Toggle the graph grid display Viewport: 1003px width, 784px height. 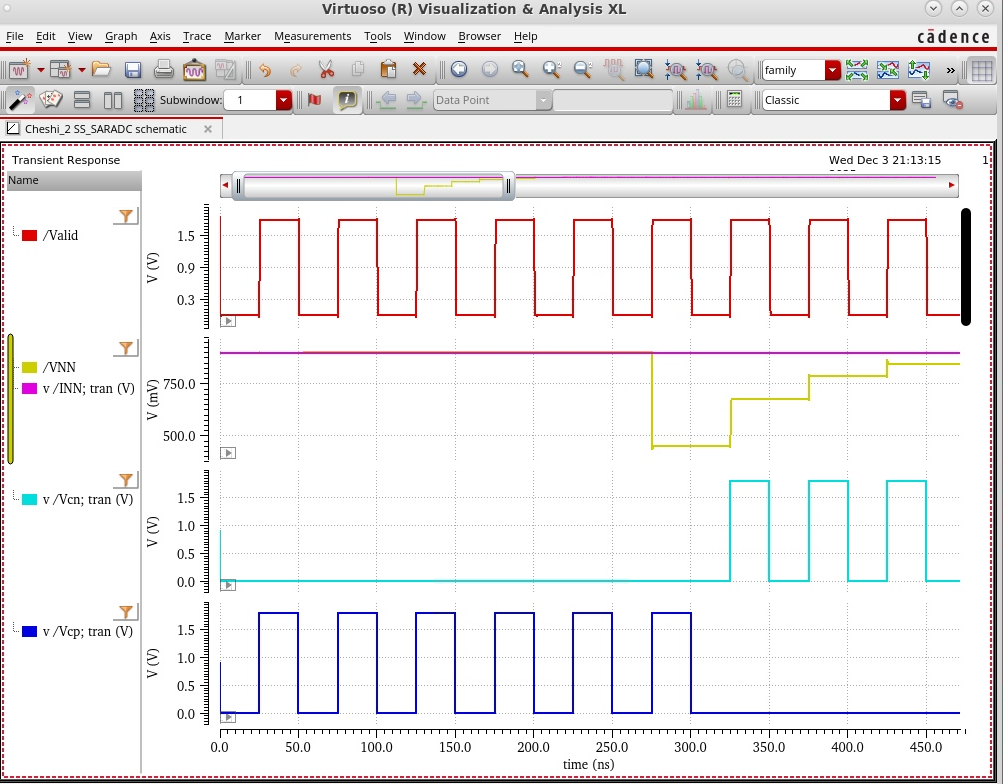click(x=982, y=70)
